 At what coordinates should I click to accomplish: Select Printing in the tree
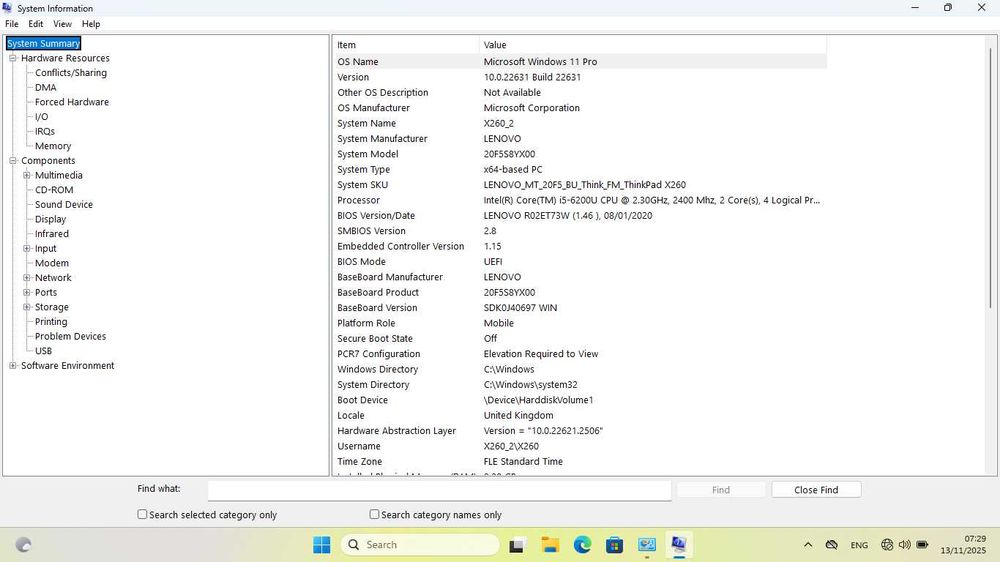(51, 322)
